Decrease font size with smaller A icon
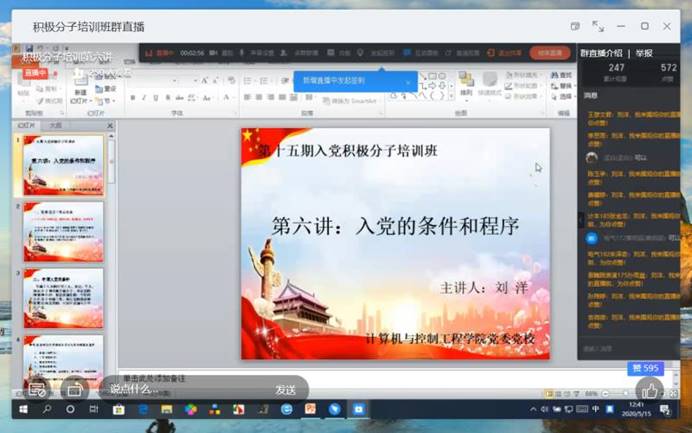This screenshot has height=433, width=692. (215, 81)
